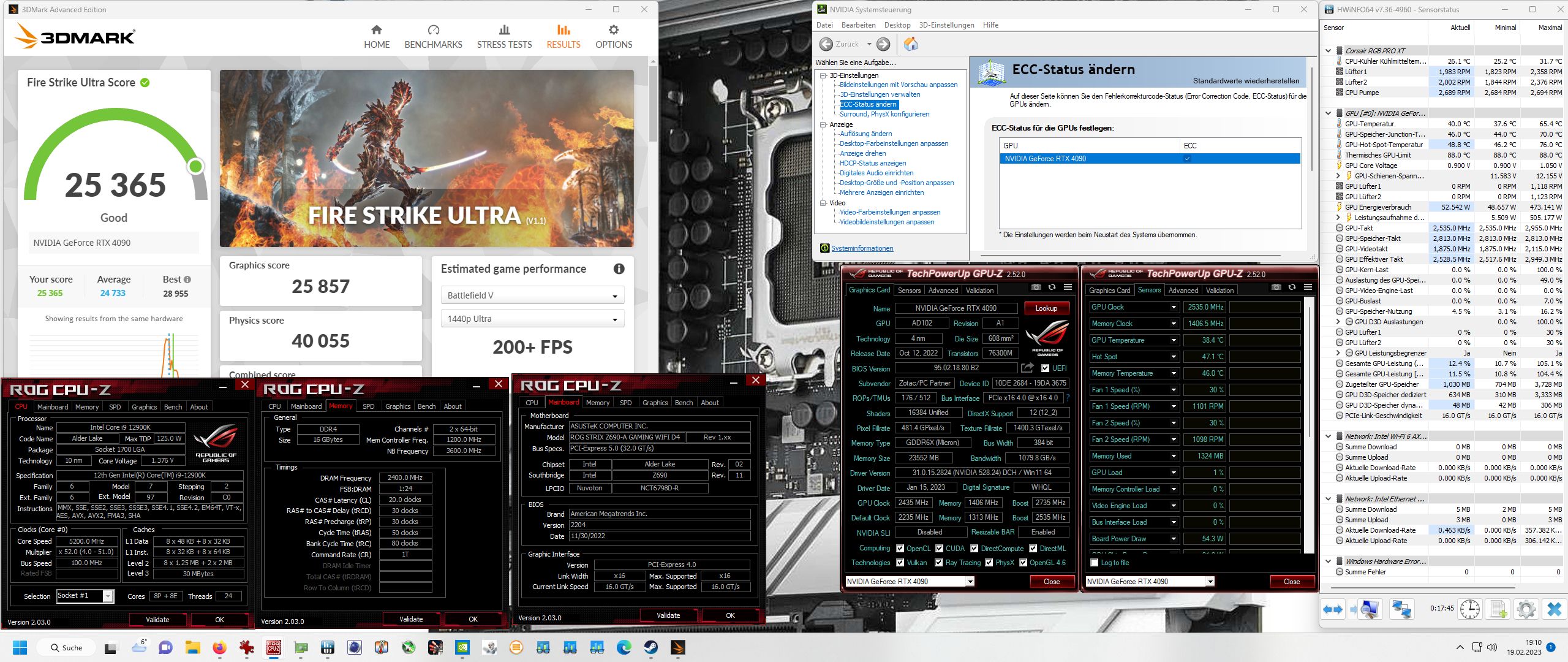Open CPU-Z Socket #1 selection dropdown
1568x662 pixels.
tap(85, 596)
